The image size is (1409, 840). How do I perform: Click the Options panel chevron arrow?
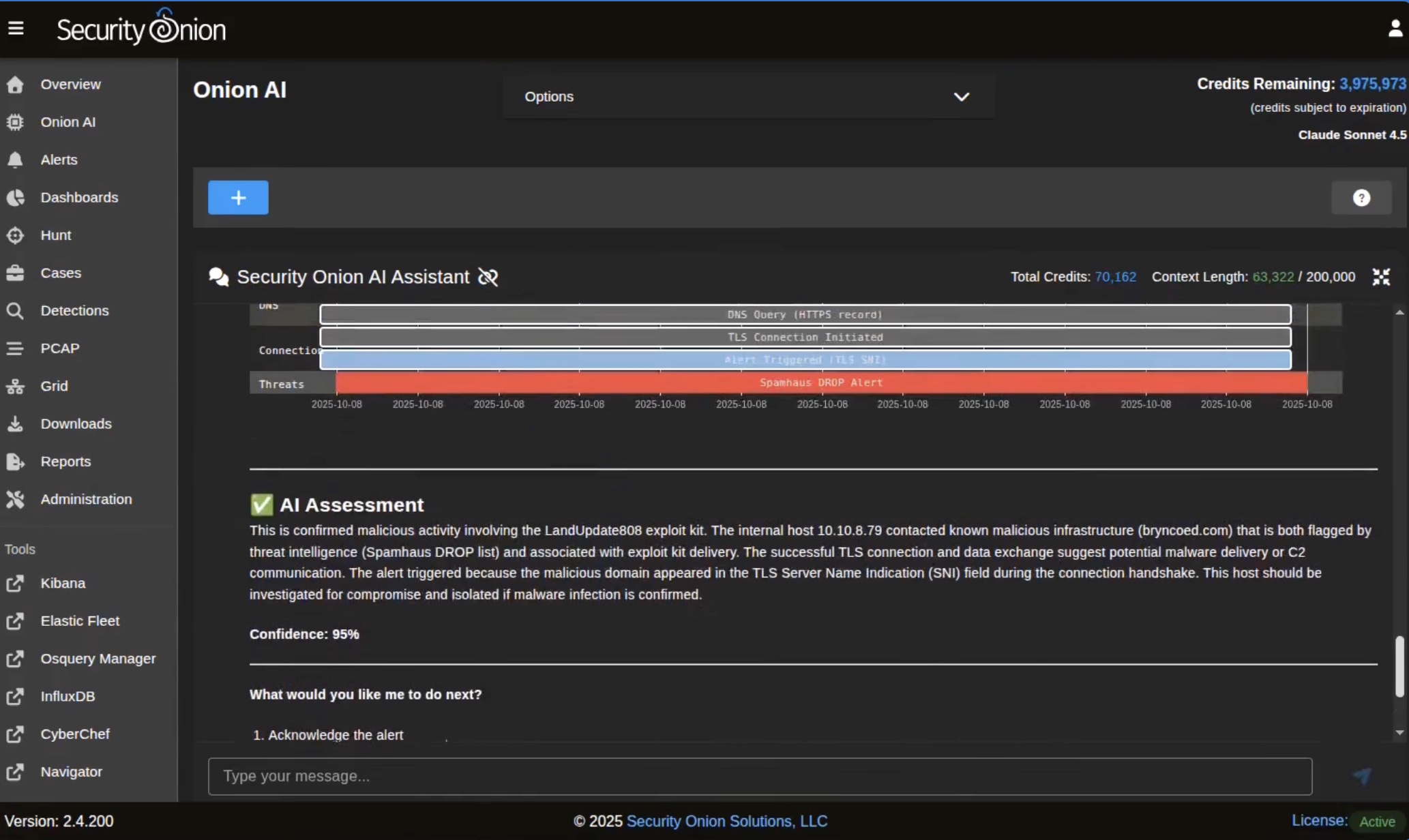961,97
